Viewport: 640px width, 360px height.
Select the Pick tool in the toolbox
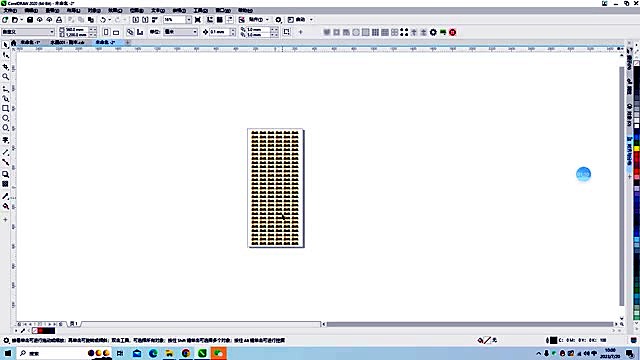[5, 45]
